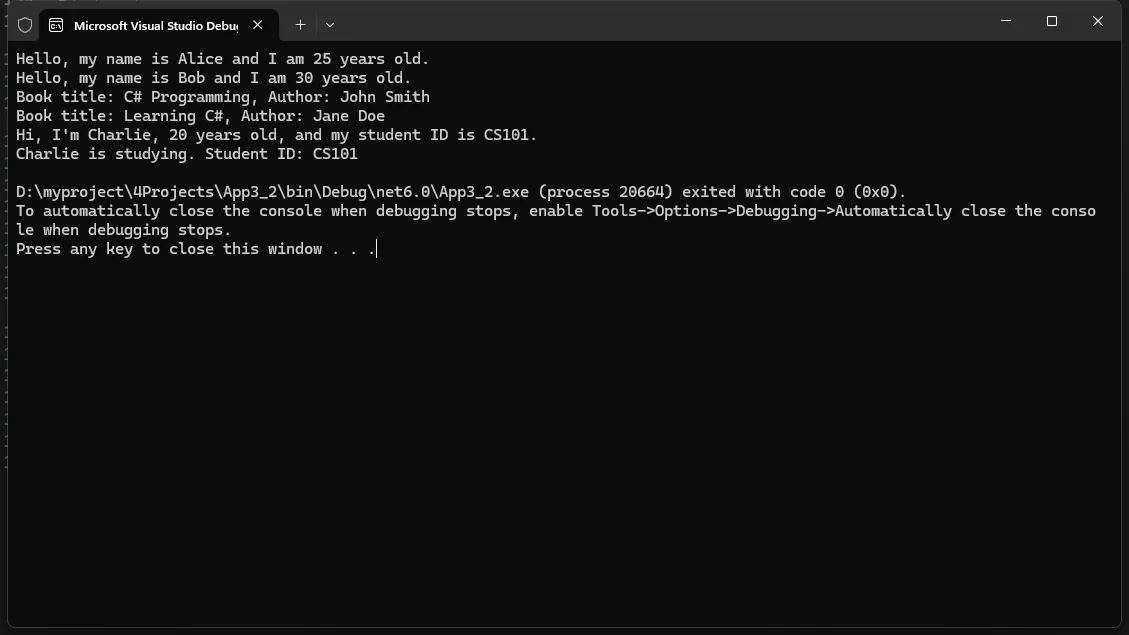Image resolution: width=1129 pixels, height=635 pixels.
Task: Close the Microsoft Visual Studio Debug tab
Action: [258, 24]
